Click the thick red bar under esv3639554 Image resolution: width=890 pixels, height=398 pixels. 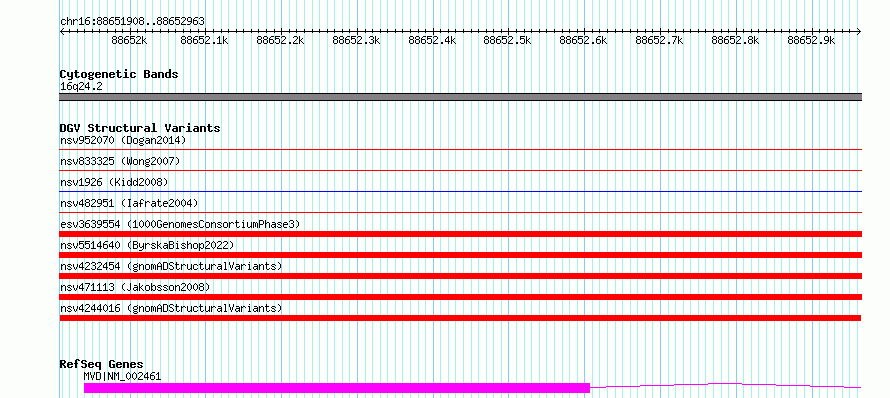click(x=460, y=234)
